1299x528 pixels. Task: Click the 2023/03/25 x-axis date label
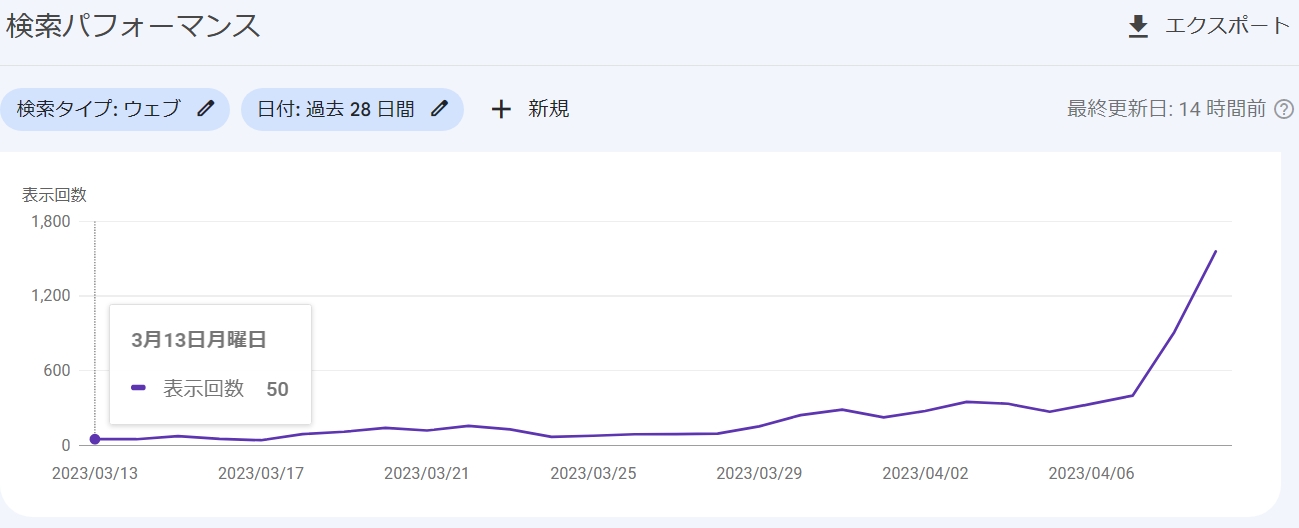pos(592,473)
